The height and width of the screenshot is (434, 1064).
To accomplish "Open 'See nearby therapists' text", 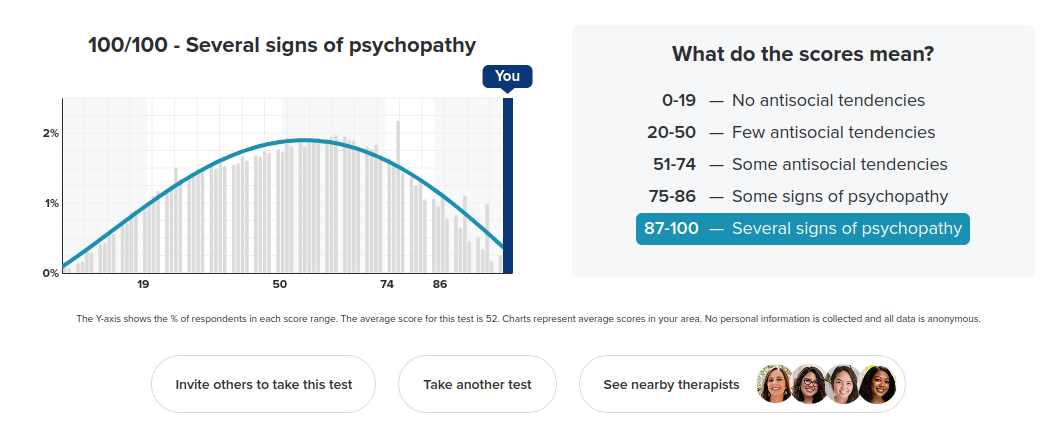I will tap(671, 384).
